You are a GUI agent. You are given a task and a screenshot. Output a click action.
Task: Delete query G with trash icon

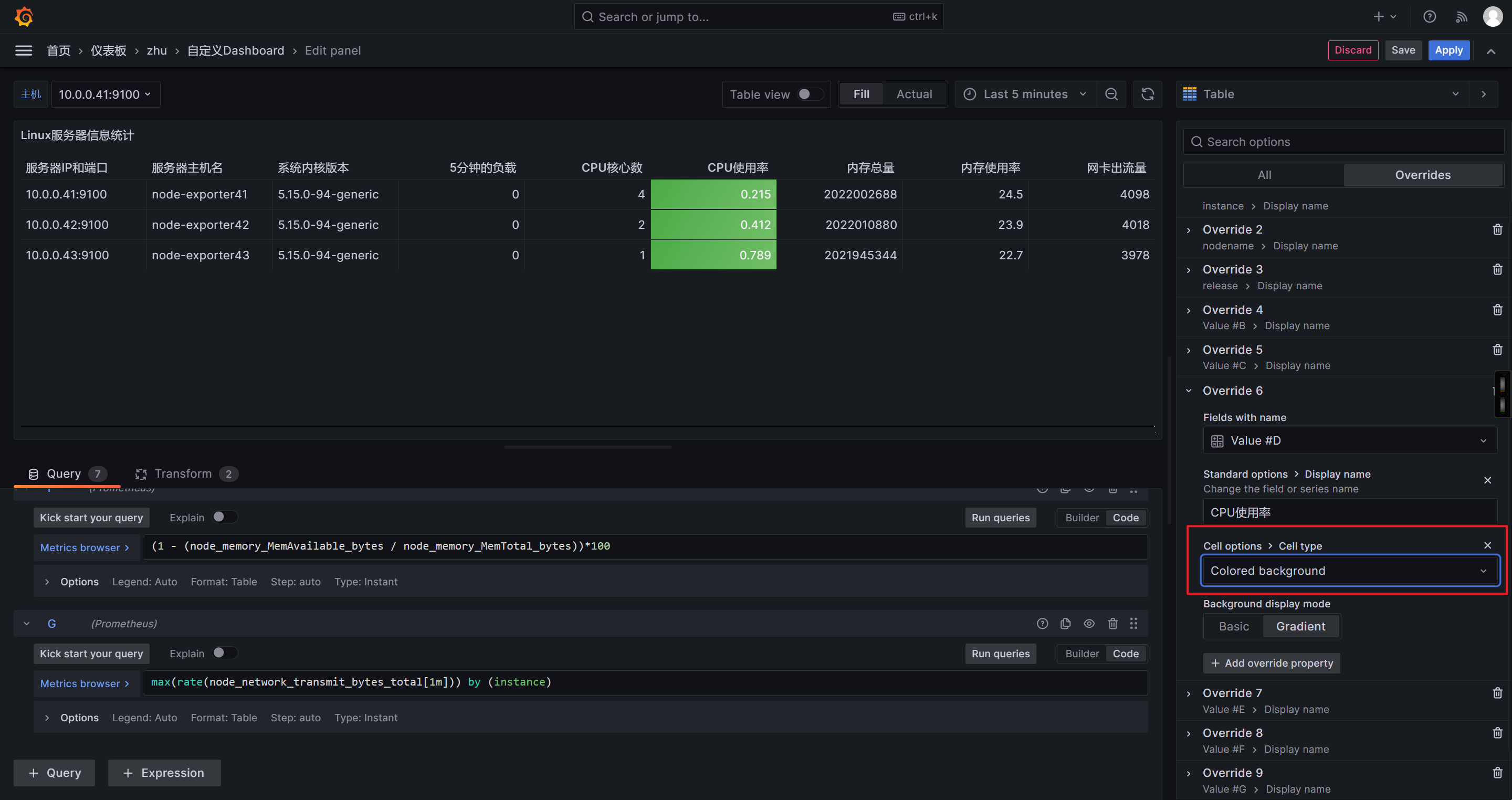1112,623
